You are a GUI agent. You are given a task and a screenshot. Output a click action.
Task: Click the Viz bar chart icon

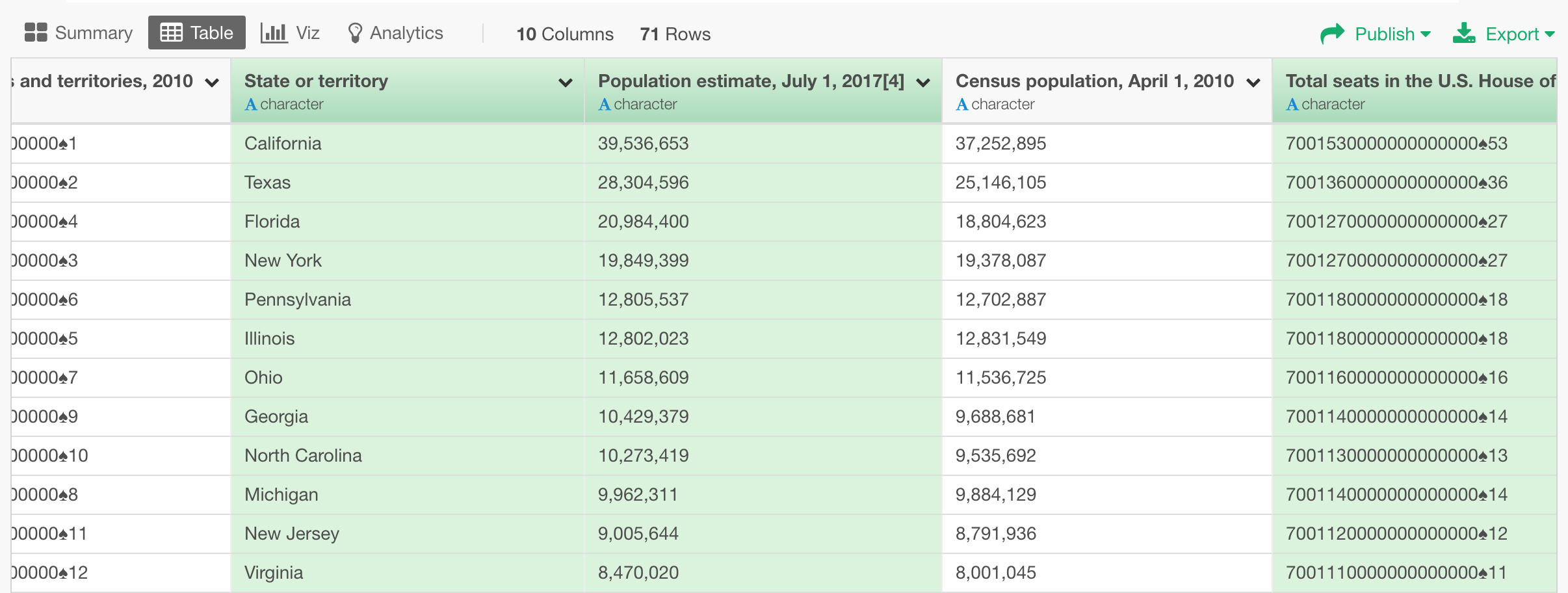(x=272, y=31)
